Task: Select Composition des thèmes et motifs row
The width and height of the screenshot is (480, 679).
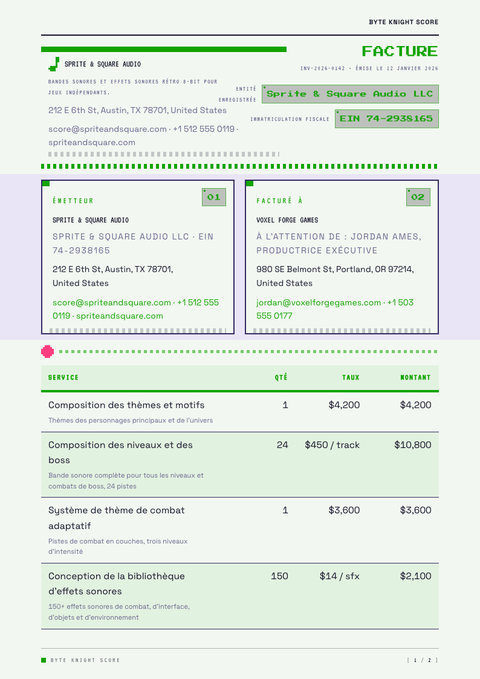Action: (x=240, y=412)
